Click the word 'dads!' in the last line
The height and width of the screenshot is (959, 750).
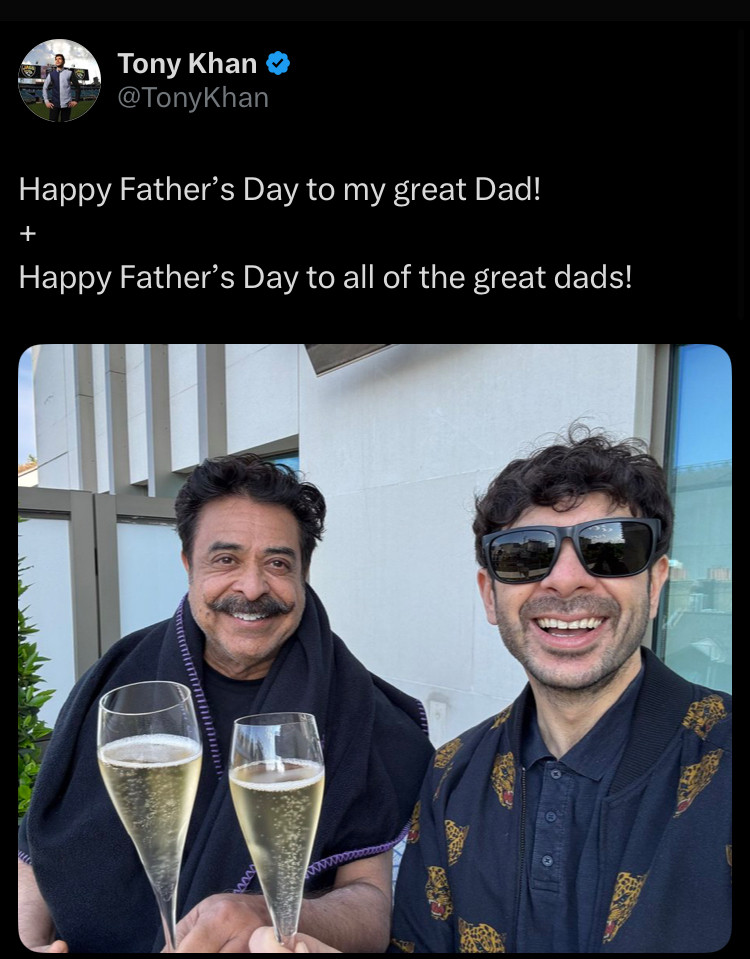point(593,277)
